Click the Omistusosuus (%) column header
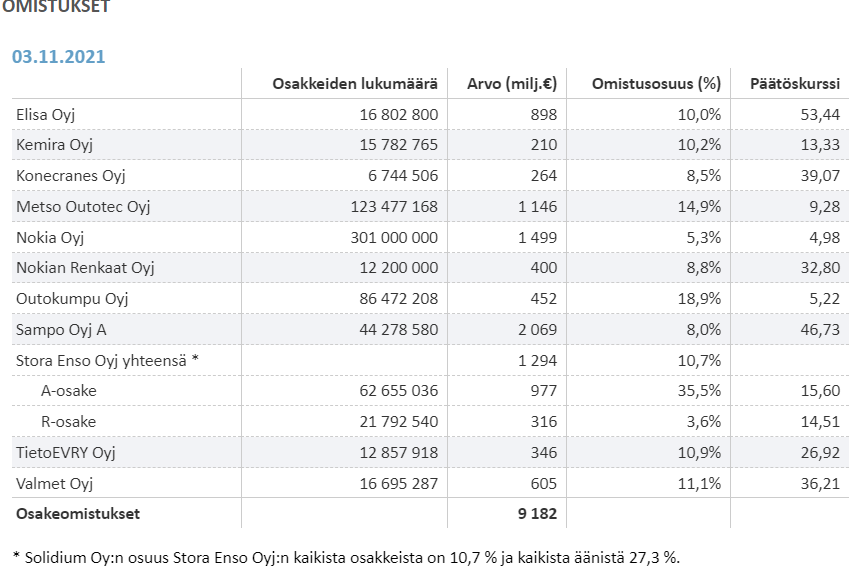 [x=656, y=83]
